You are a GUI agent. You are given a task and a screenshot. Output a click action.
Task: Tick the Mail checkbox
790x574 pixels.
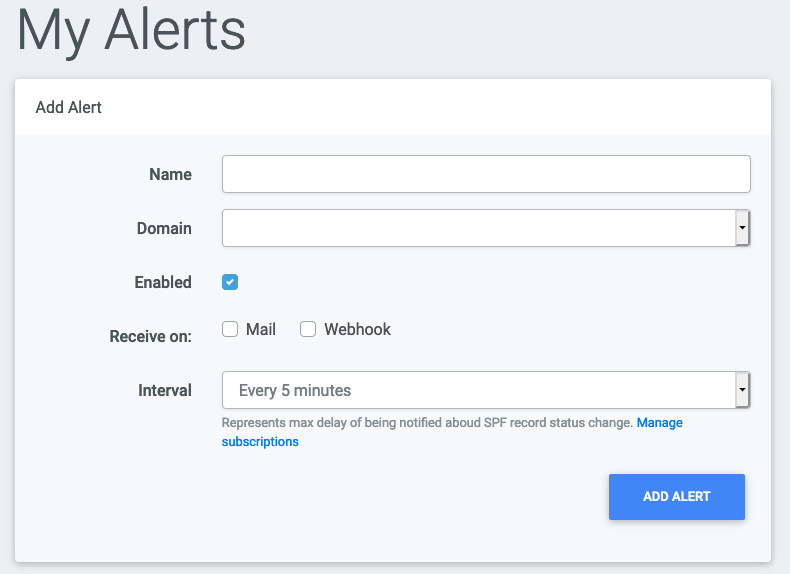[230, 329]
